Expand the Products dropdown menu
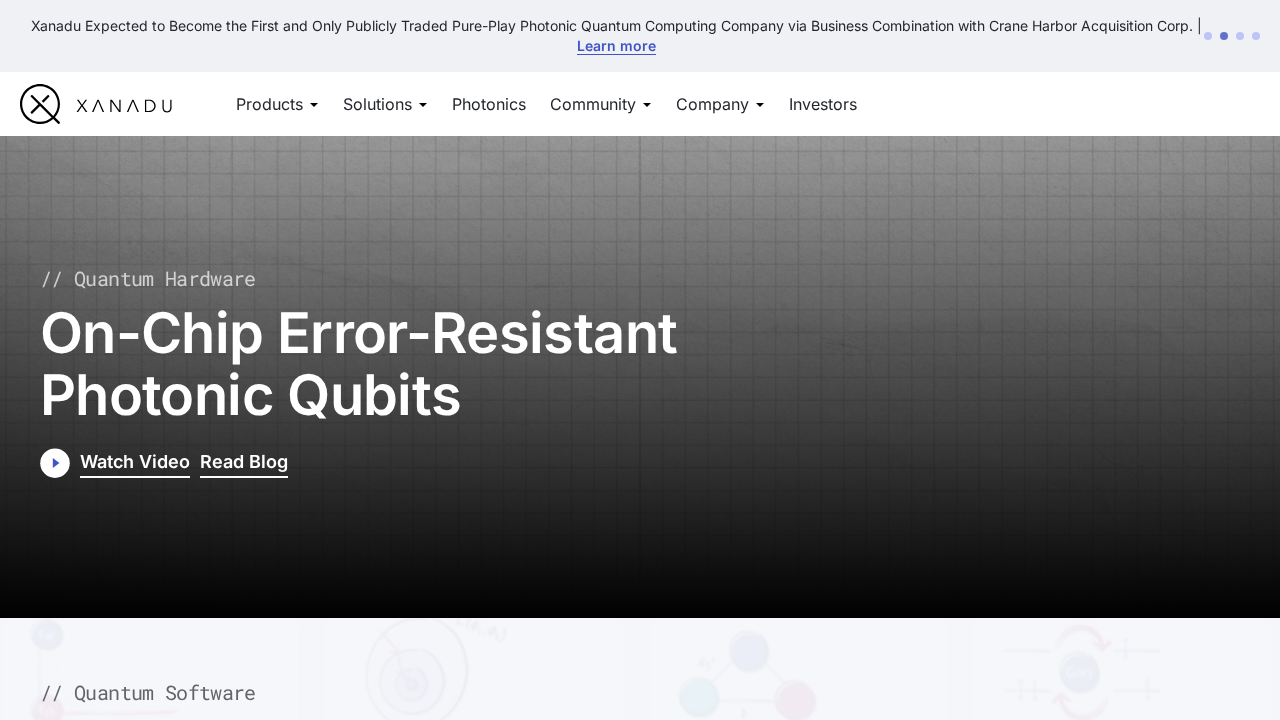The width and height of the screenshot is (1280, 720). pos(277,104)
